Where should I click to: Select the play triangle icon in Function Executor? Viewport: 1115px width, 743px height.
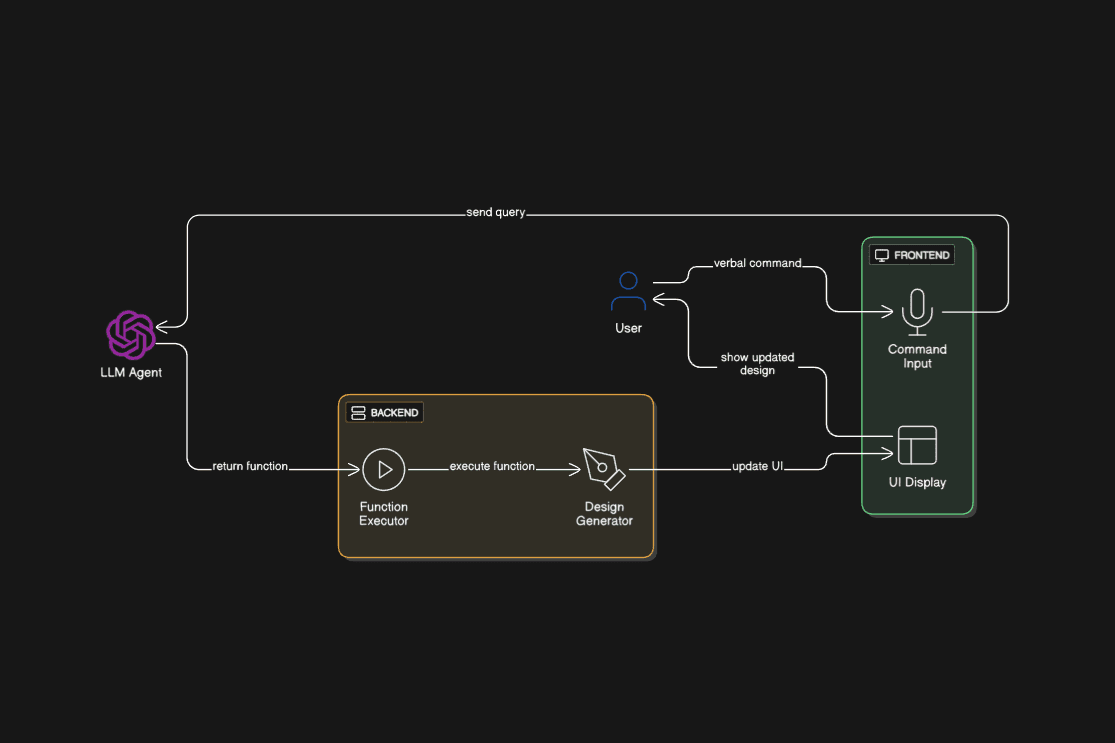[x=383, y=468]
